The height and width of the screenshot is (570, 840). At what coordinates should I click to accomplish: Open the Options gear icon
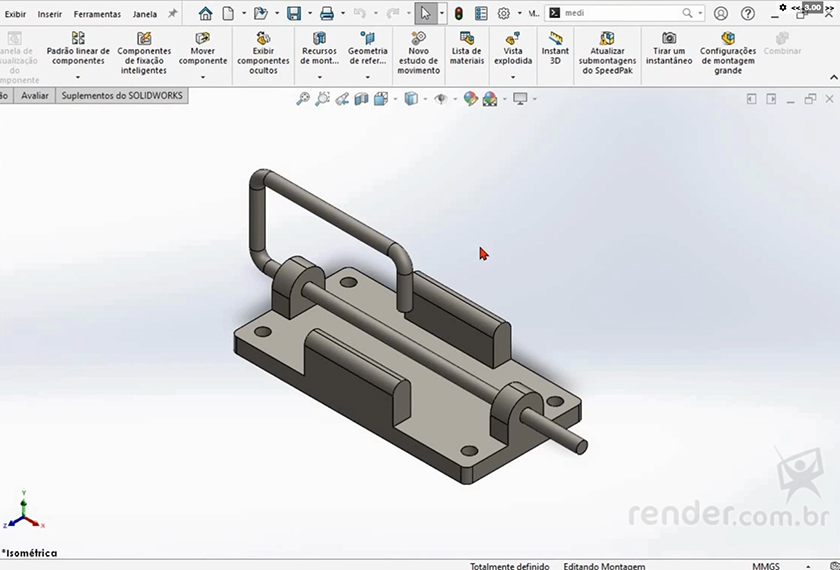coord(504,14)
